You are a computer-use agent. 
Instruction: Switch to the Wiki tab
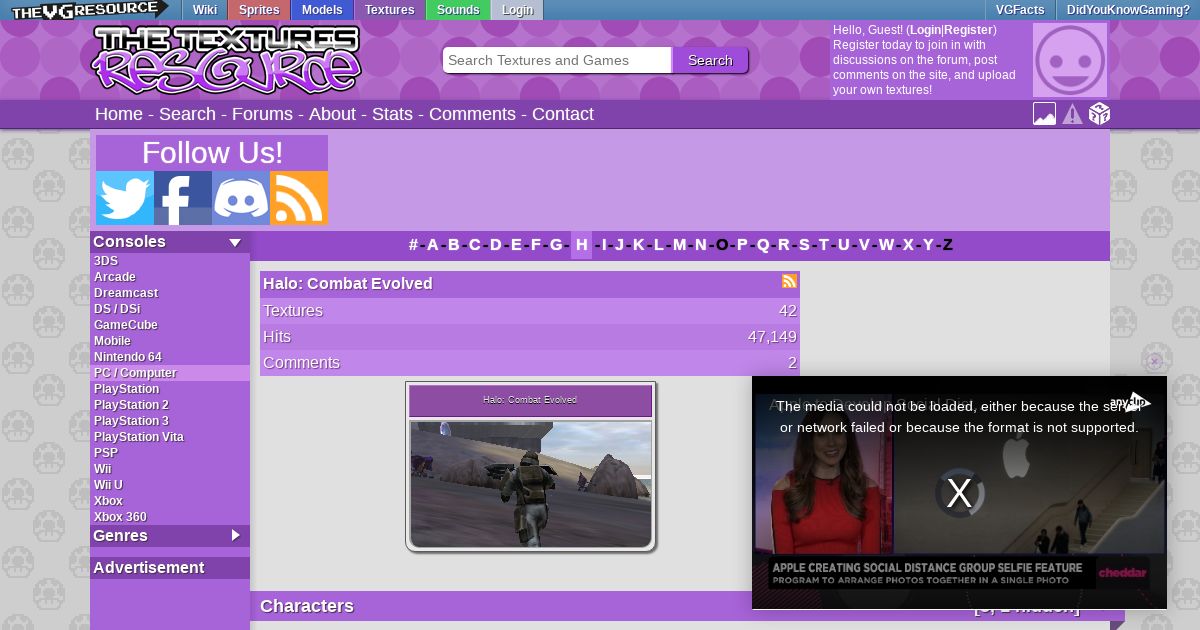205,10
